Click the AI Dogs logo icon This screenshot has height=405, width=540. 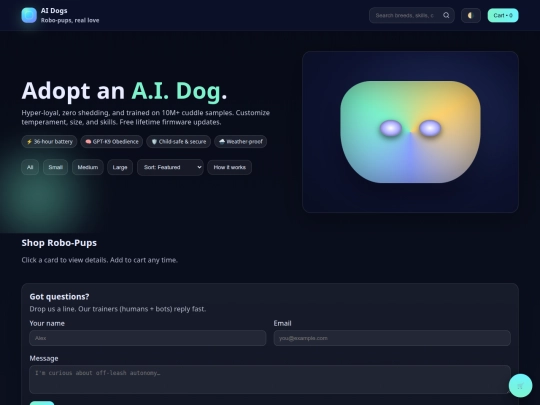point(29,15)
